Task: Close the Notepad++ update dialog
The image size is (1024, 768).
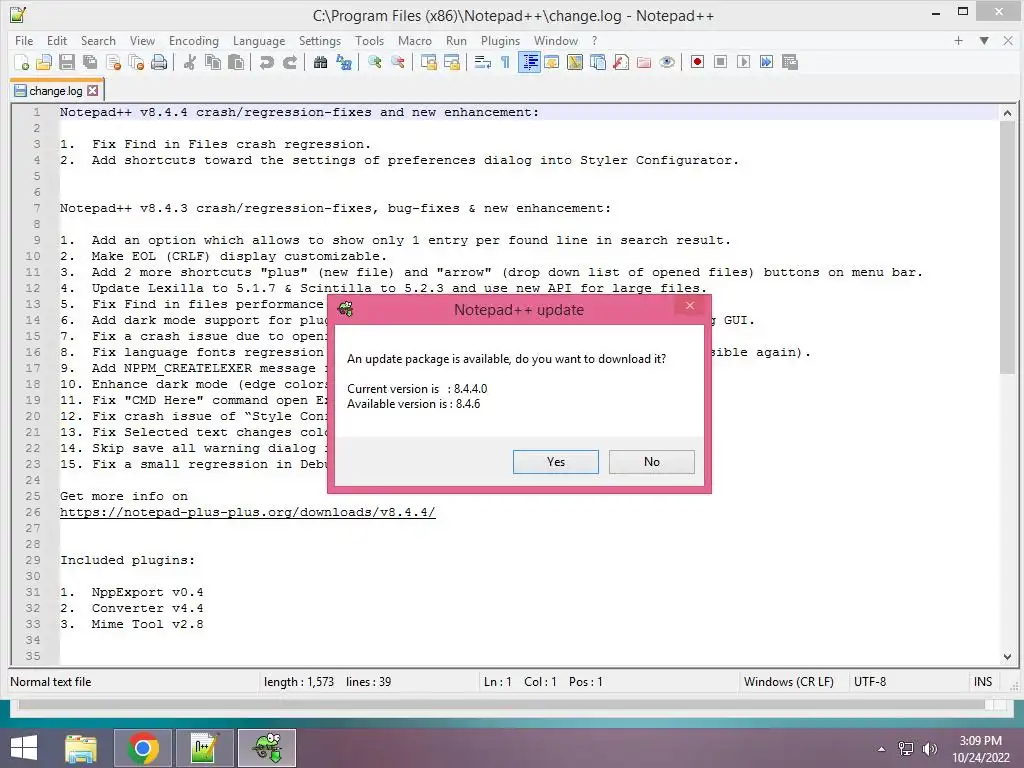Action: coord(690,306)
